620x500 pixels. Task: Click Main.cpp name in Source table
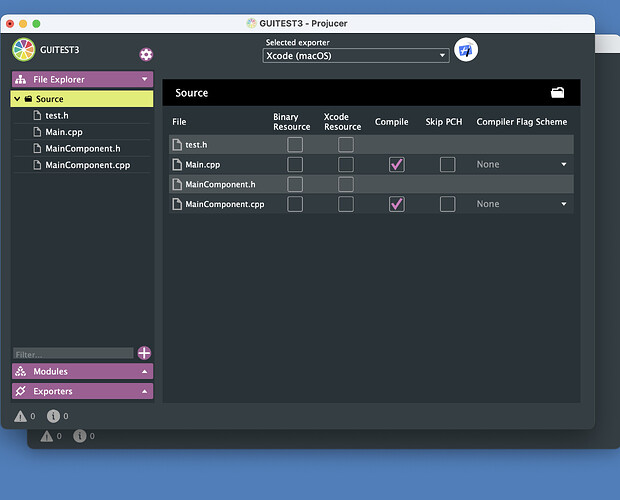pos(203,164)
